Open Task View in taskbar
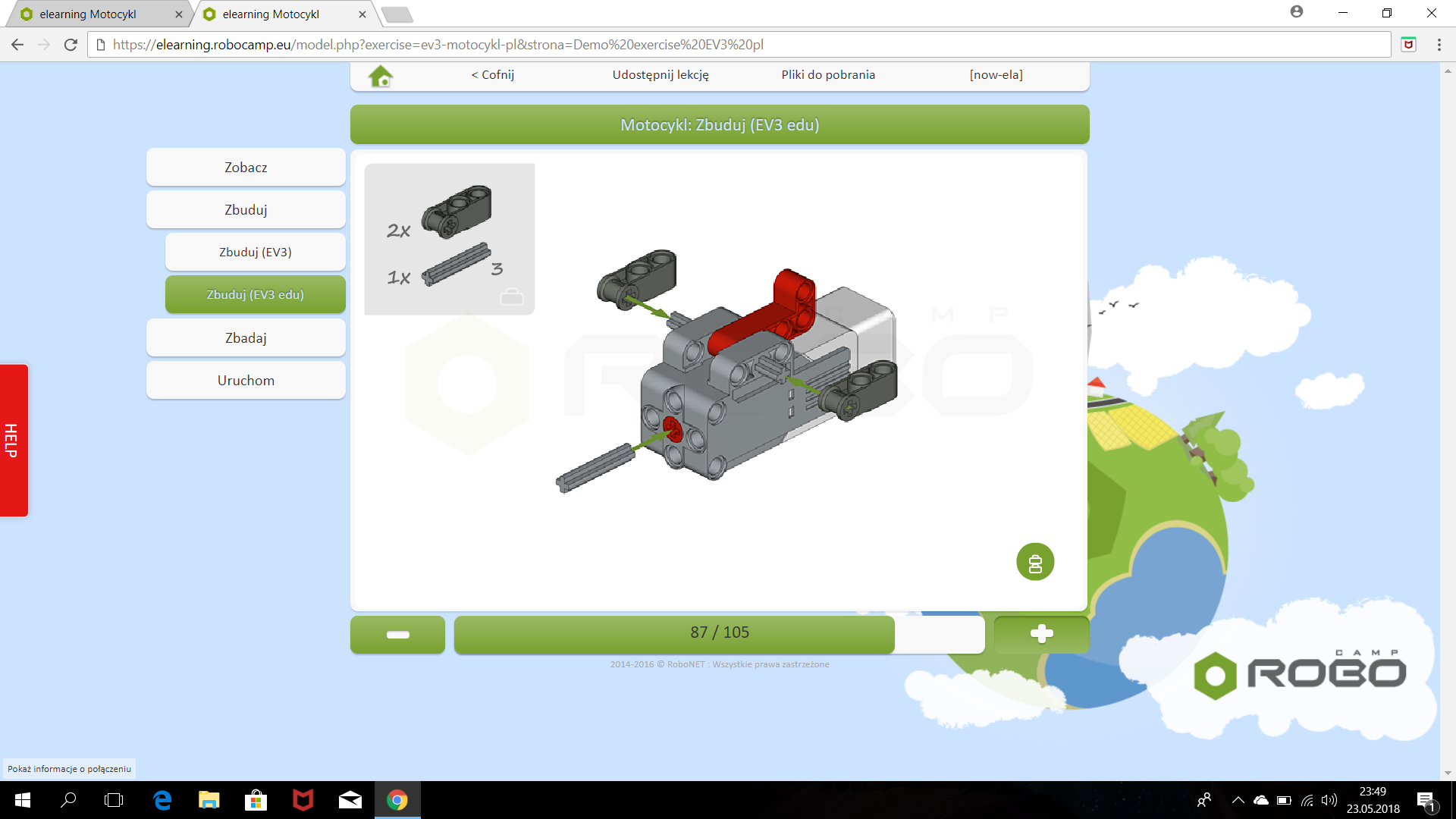 [114, 800]
